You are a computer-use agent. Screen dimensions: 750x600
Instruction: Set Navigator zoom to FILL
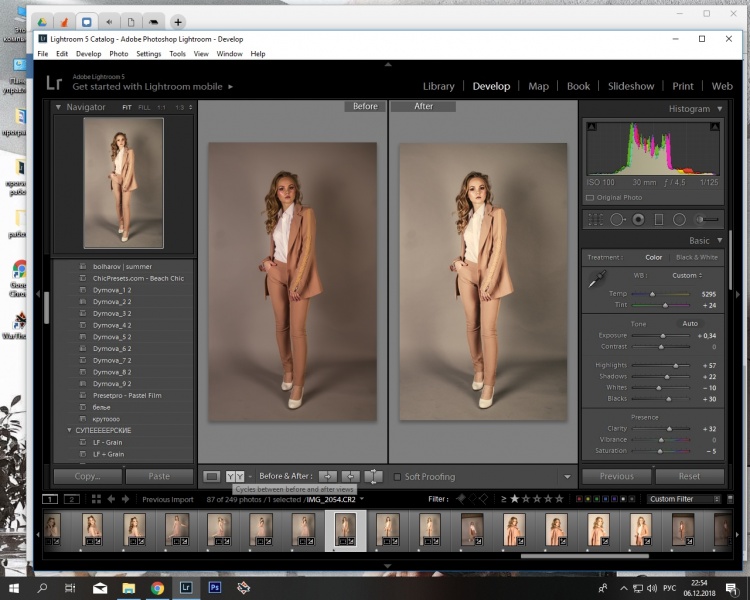click(144, 108)
